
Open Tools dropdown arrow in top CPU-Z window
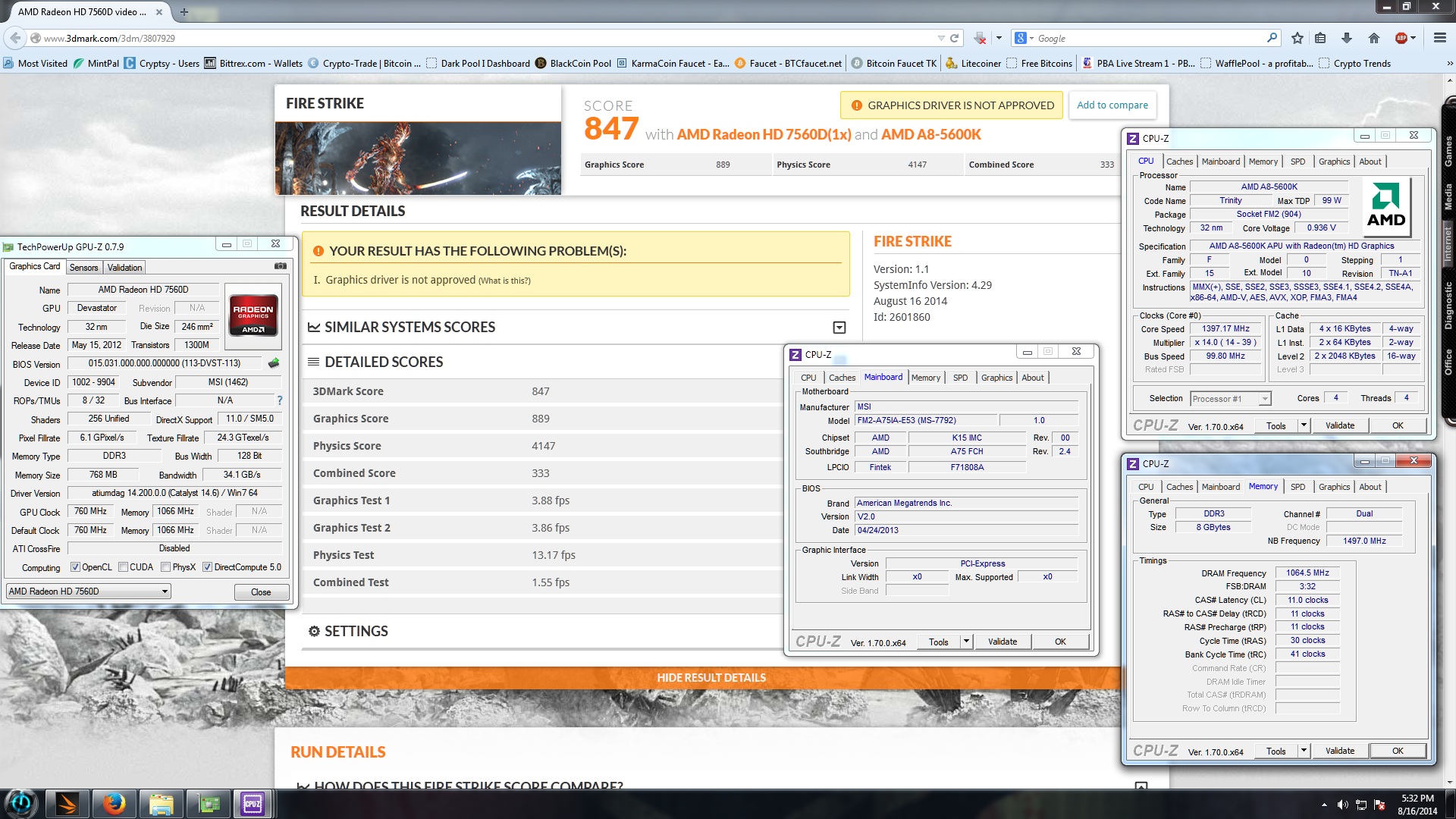(1304, 425)
